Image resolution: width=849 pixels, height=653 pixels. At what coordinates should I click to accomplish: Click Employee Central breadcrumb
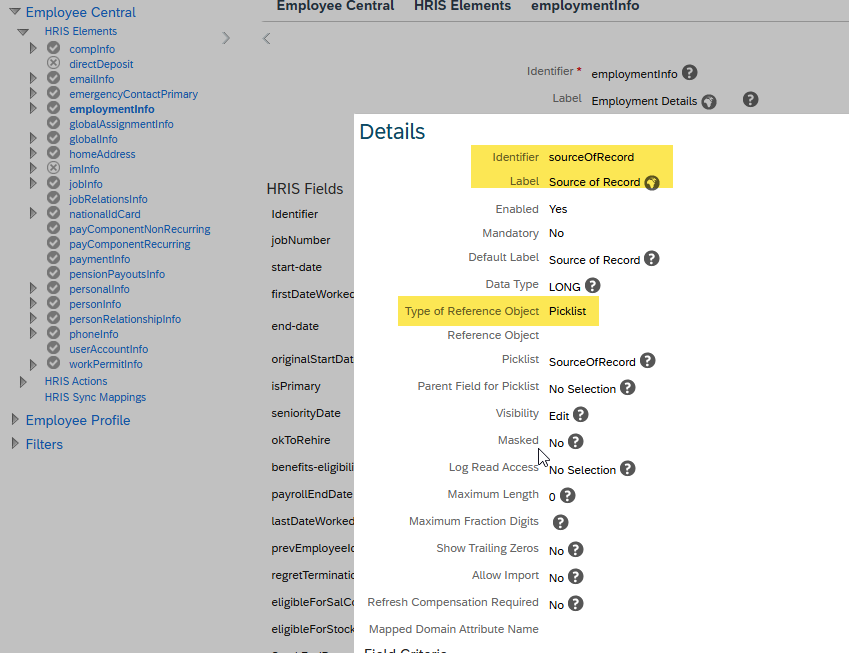pyautogui.click(x=335, y=6)
